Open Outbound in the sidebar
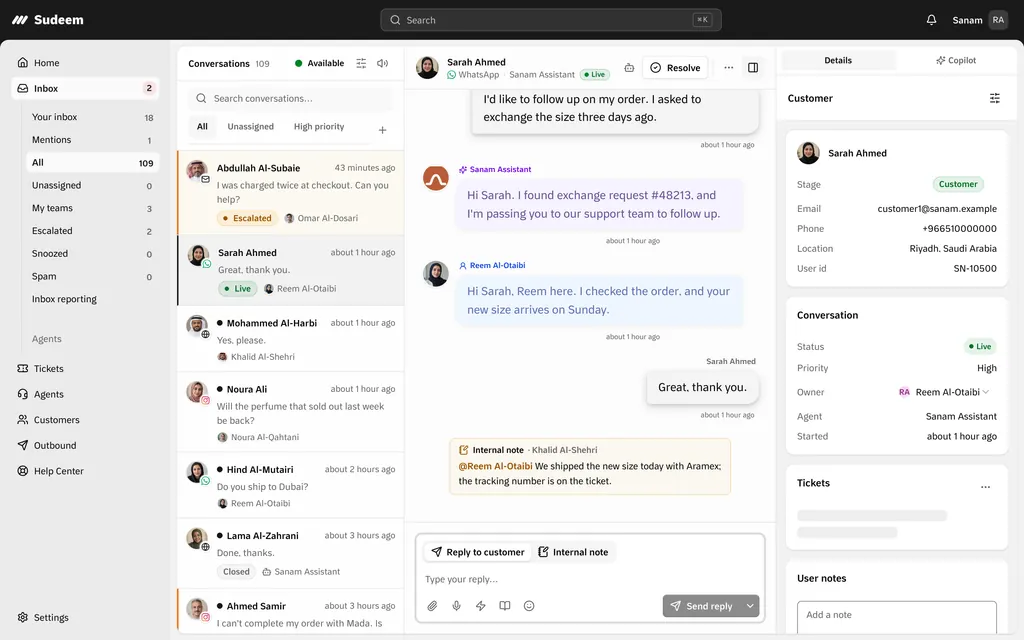The image size is (1024, 640). pyautogui.click(x=85, y=445)
